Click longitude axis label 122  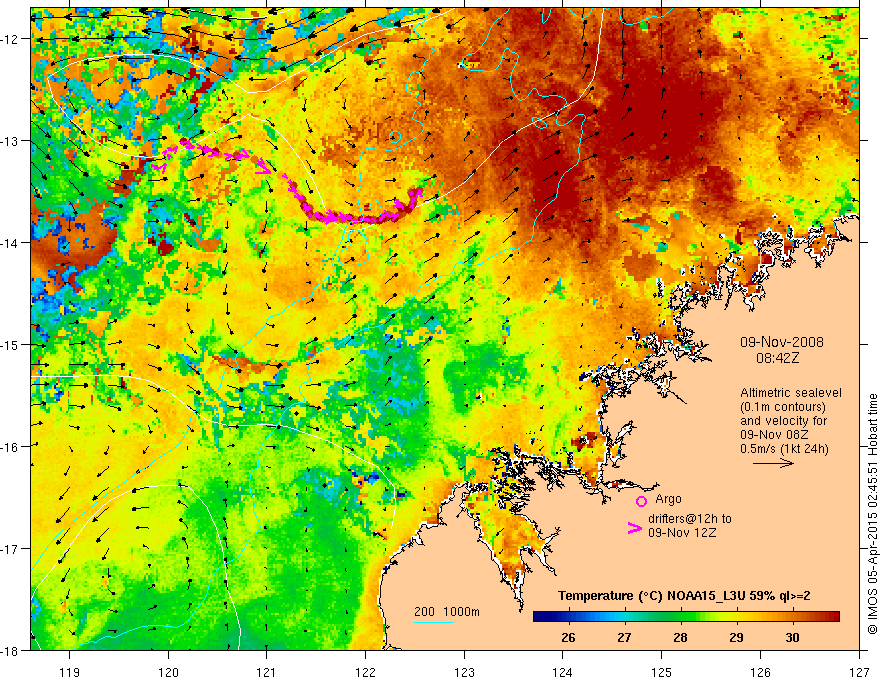pos(365,672)
